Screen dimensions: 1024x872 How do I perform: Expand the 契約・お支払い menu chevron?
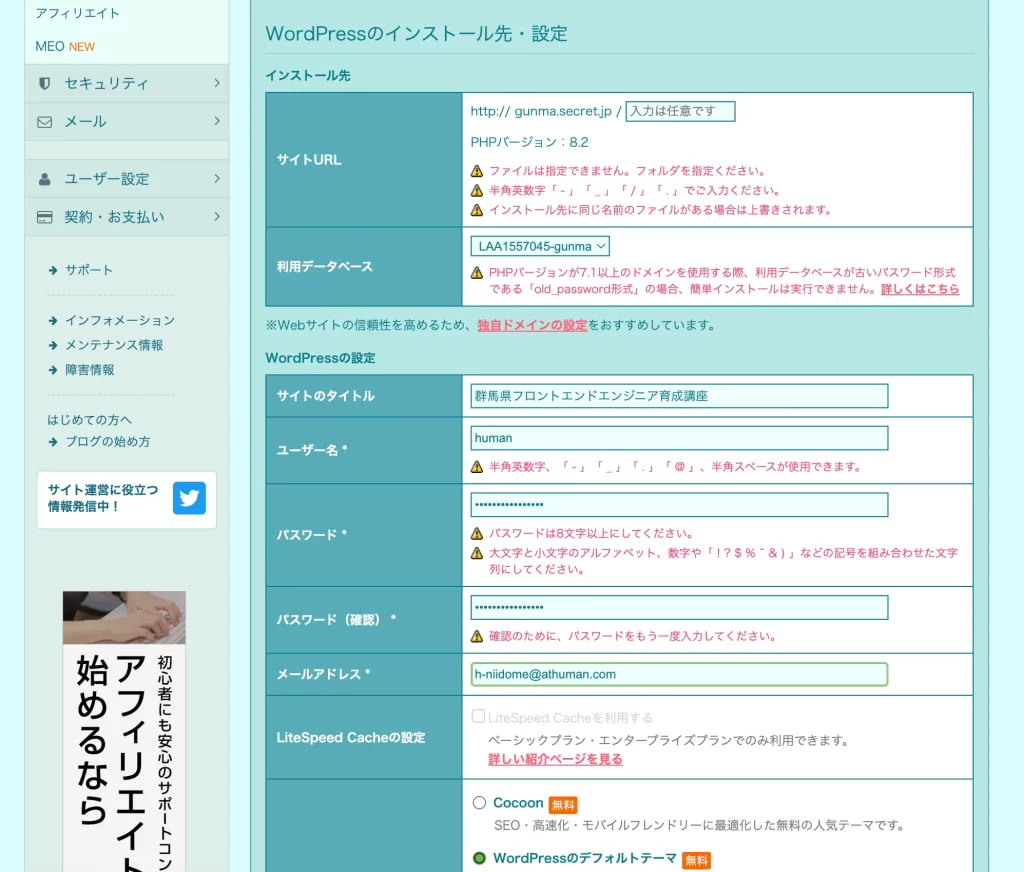pos(216,217)
